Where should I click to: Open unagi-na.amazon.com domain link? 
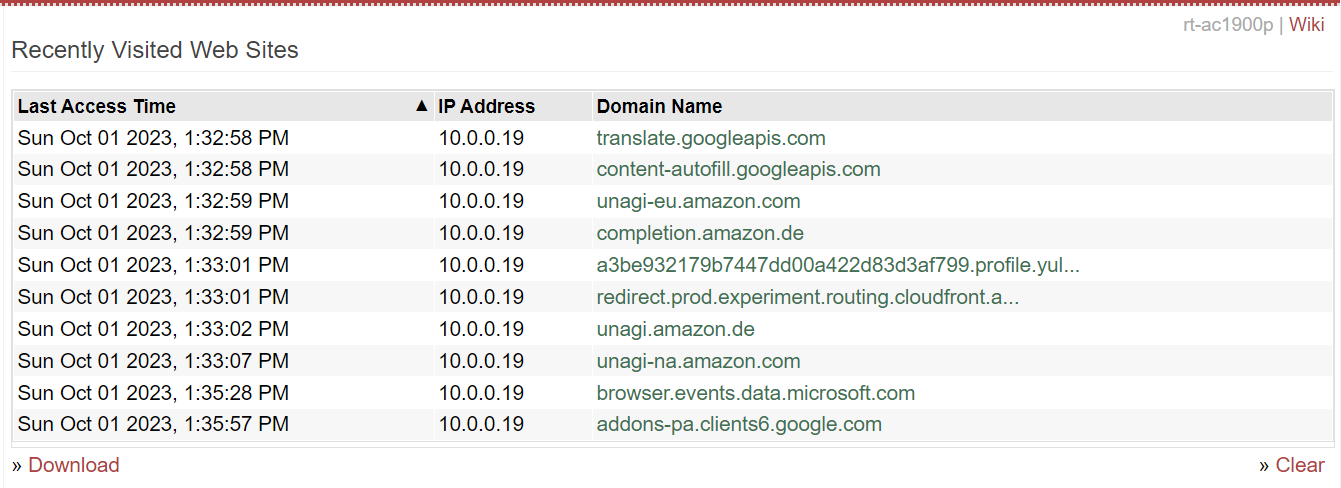click(698, 362)
